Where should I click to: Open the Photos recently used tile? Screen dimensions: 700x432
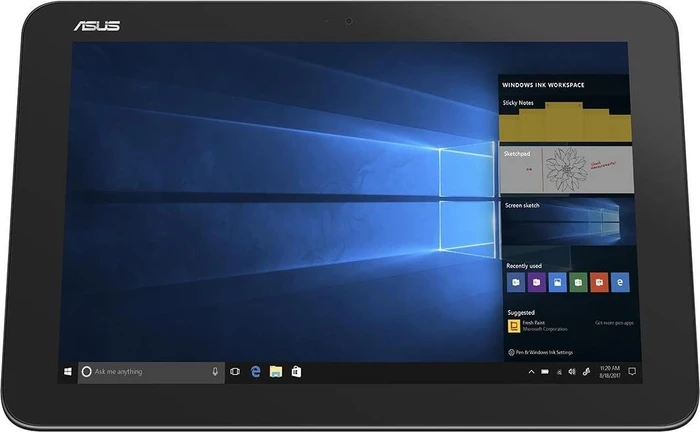pos(558,282)
